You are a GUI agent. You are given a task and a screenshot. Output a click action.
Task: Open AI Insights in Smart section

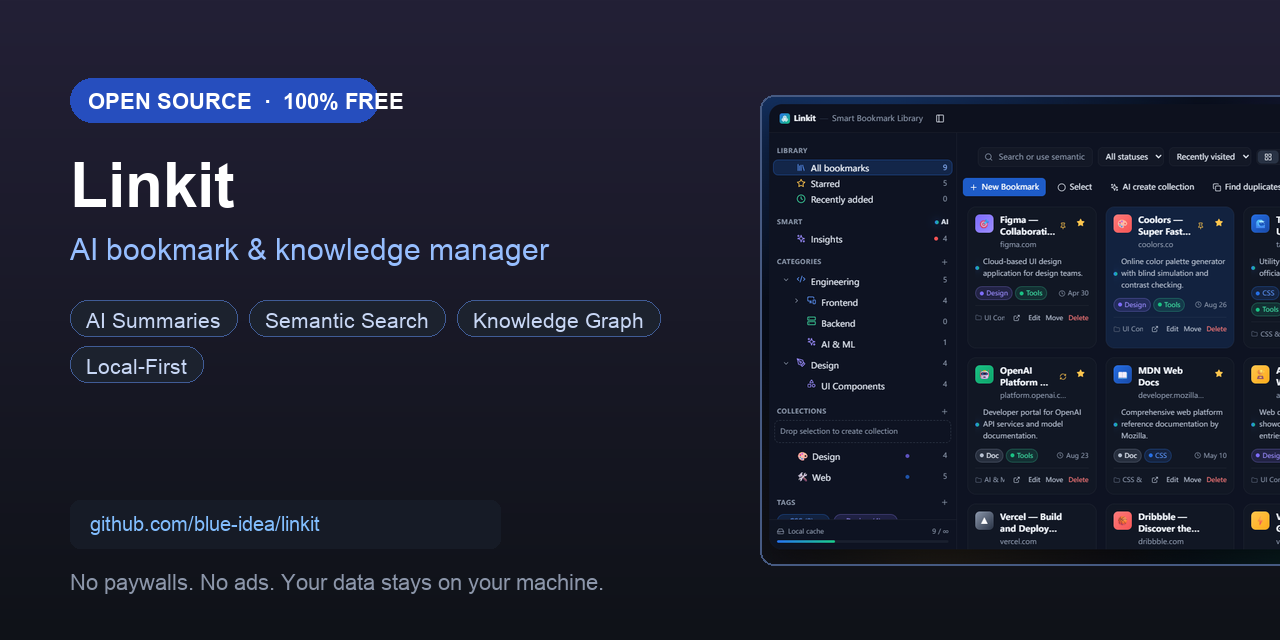pyautogui.click(x=862, y=239)
